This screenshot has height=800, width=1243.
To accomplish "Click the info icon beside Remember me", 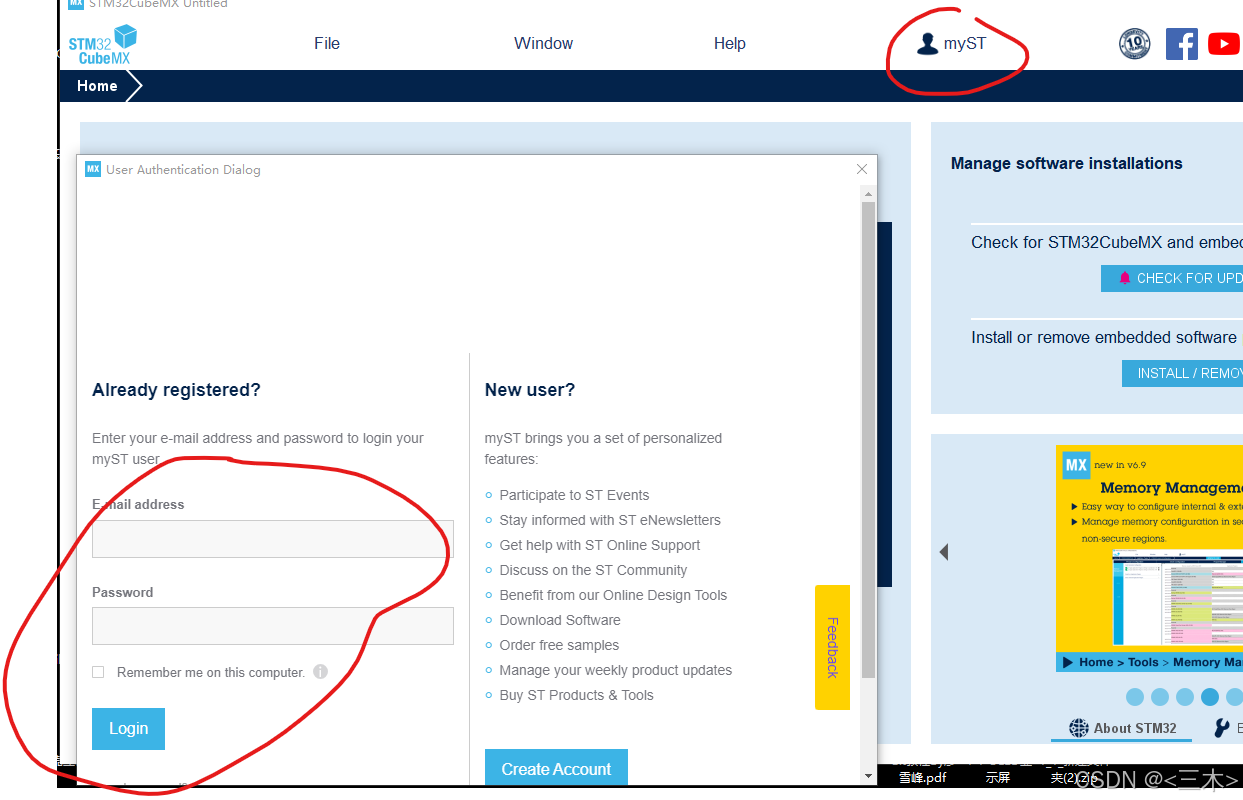I will coord(320,671).
